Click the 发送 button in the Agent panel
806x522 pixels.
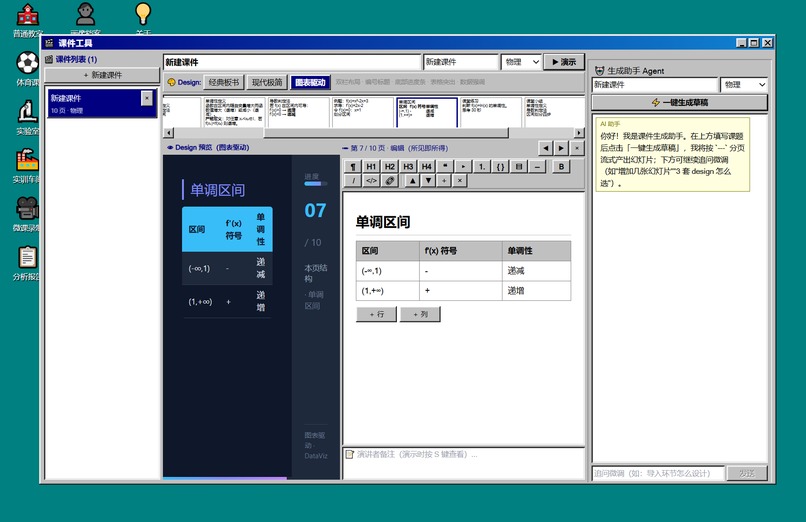[x=747, y=473]
